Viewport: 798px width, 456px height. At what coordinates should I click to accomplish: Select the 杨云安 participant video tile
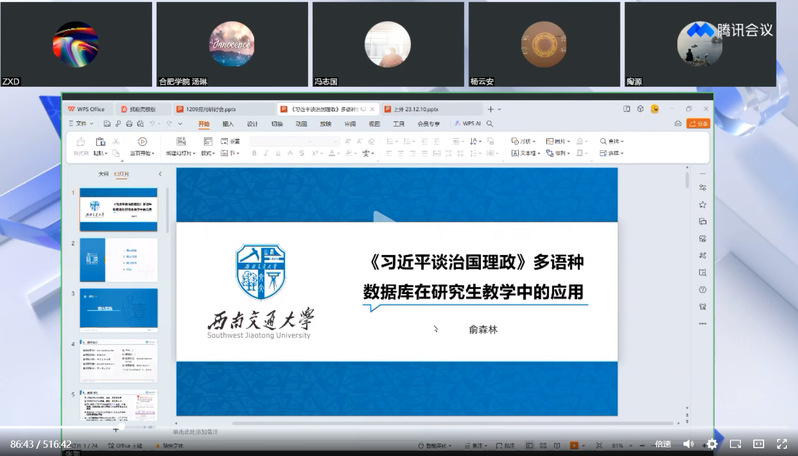point(544,44)
